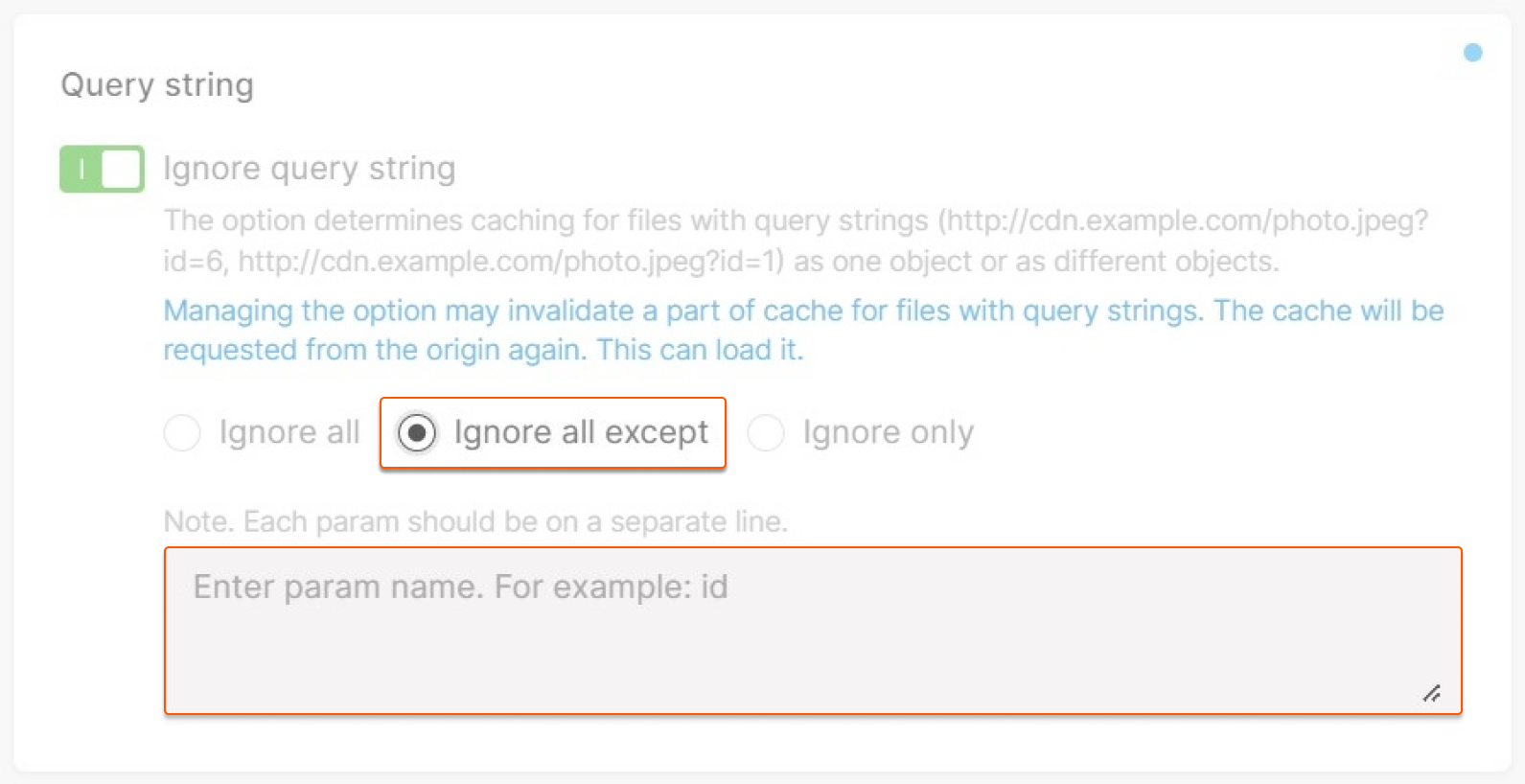Click the "Ignore query string" label
The width and height of the screenshot is (1525, 784).
309,169
